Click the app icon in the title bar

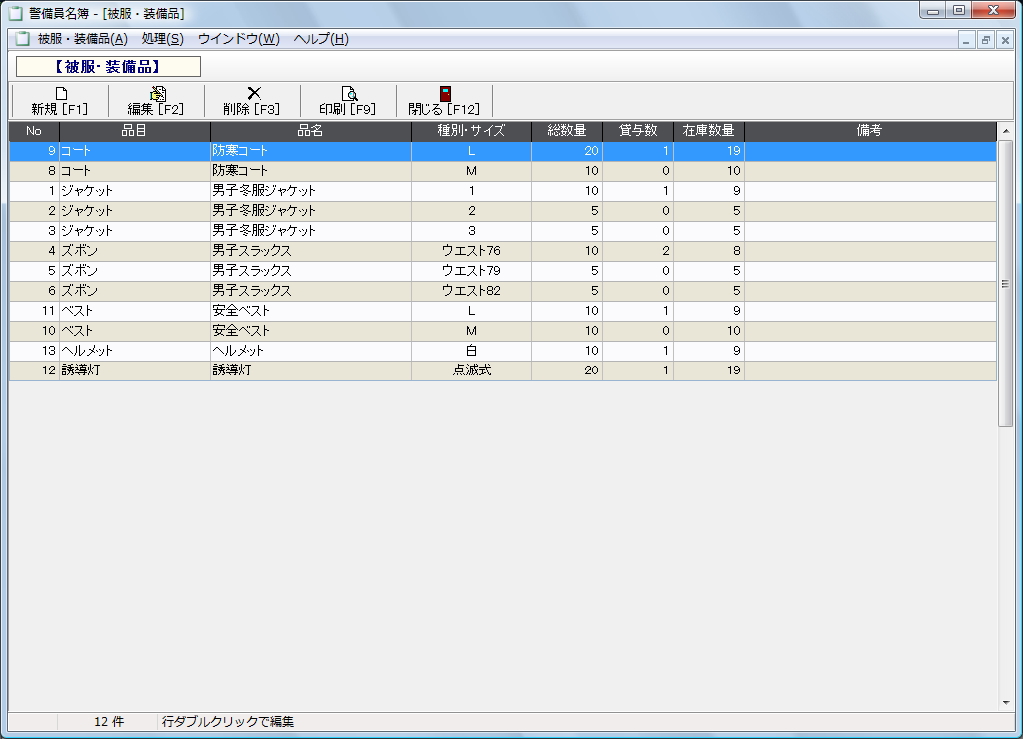(x=15, y=13)
